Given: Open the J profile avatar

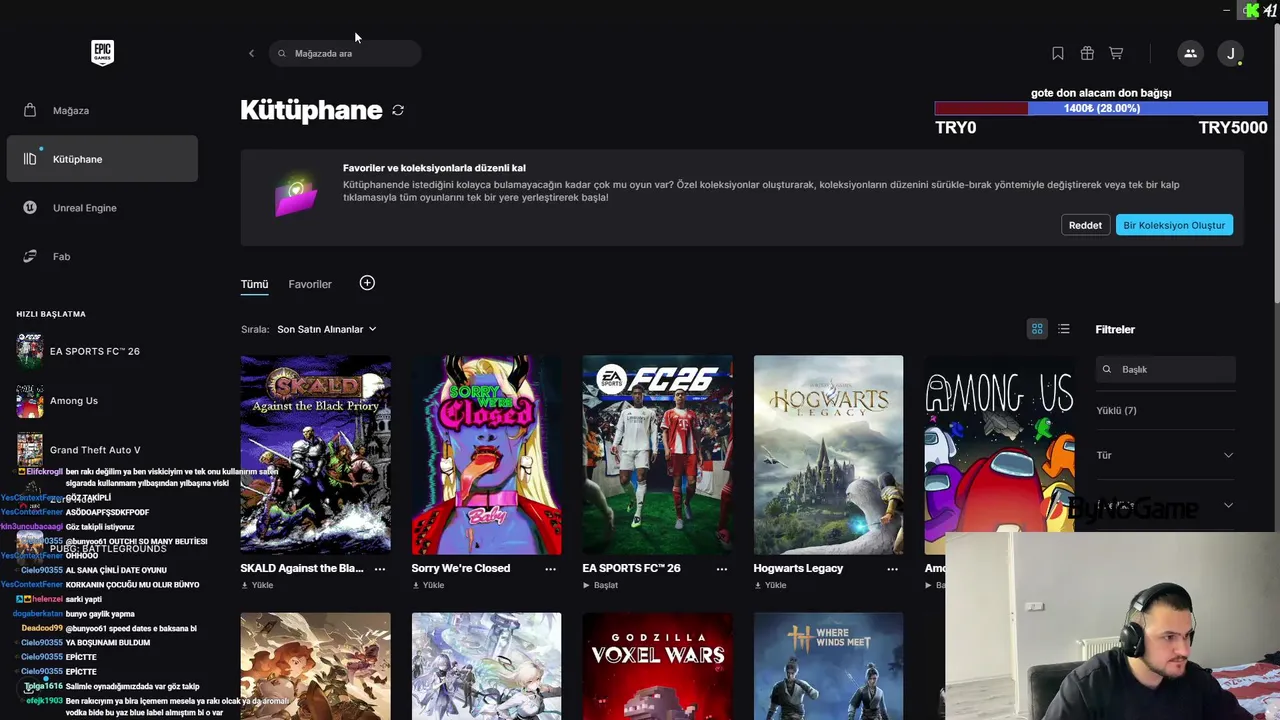Looking at the screenshot, I should coord(1231,53).
